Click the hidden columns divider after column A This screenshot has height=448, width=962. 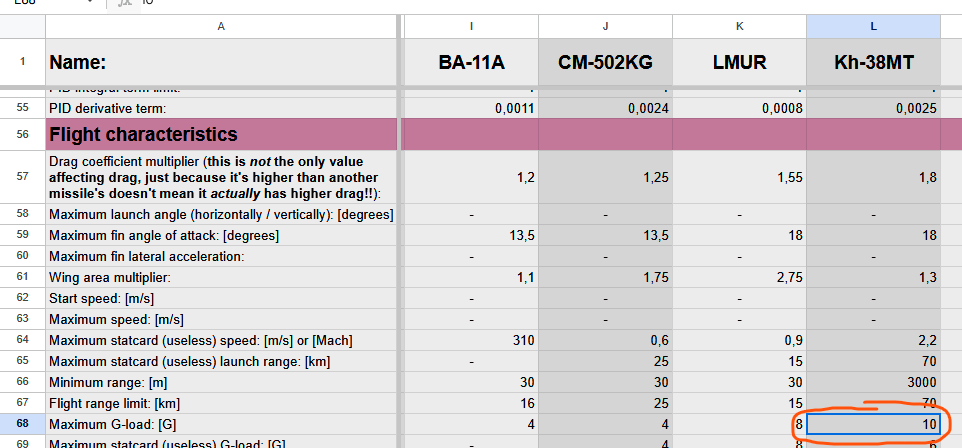(x=401, y=27)
